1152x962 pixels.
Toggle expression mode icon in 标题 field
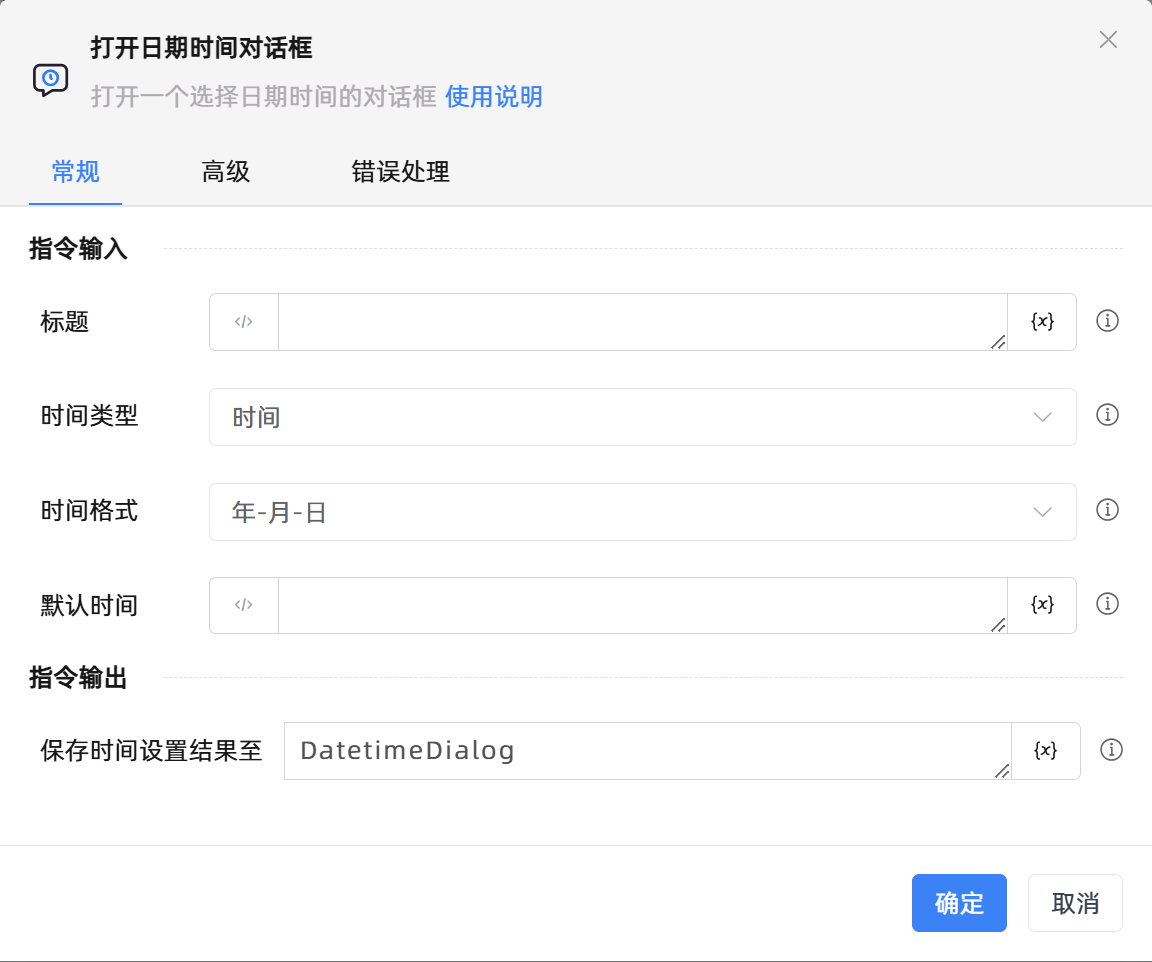click(244, 322)
